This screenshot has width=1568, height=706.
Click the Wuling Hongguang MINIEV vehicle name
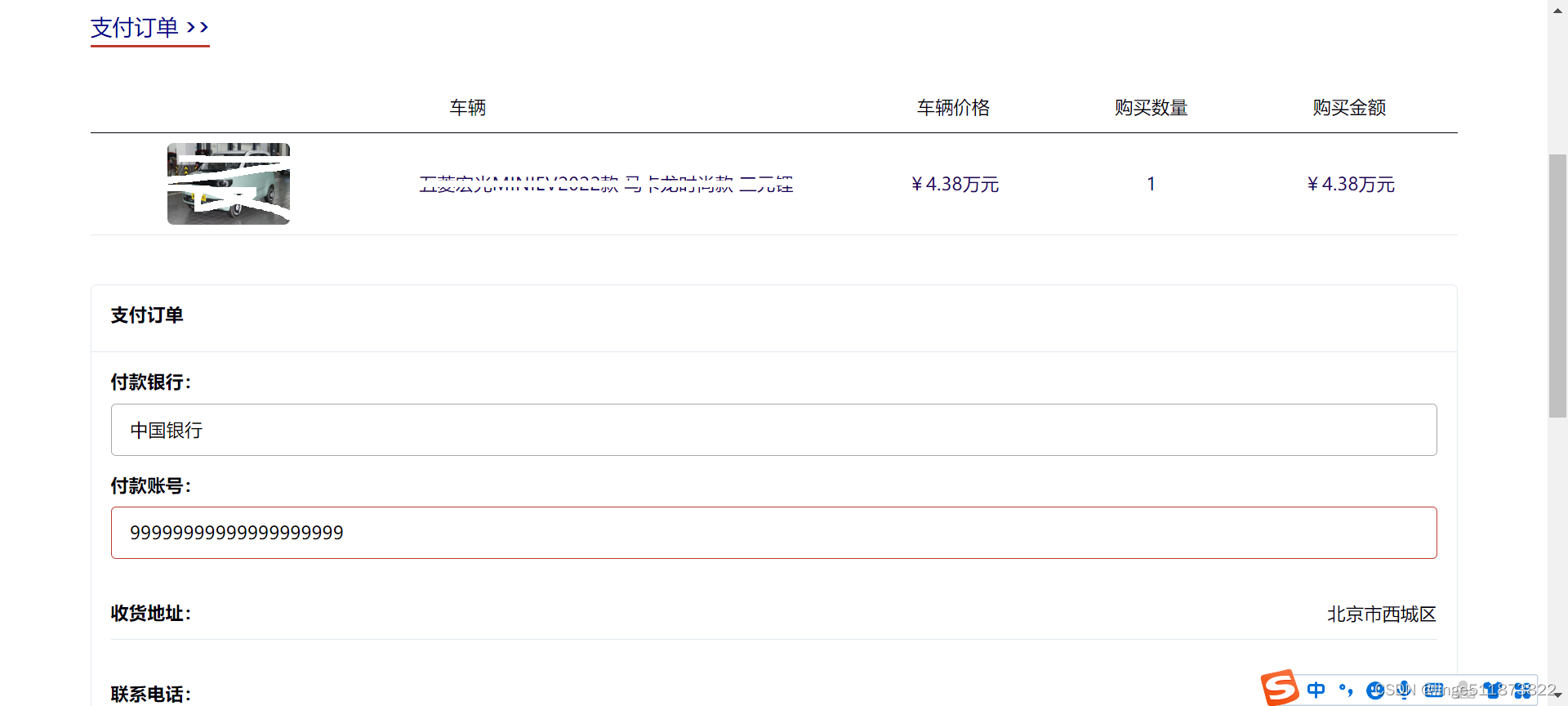tap(606, 185)
